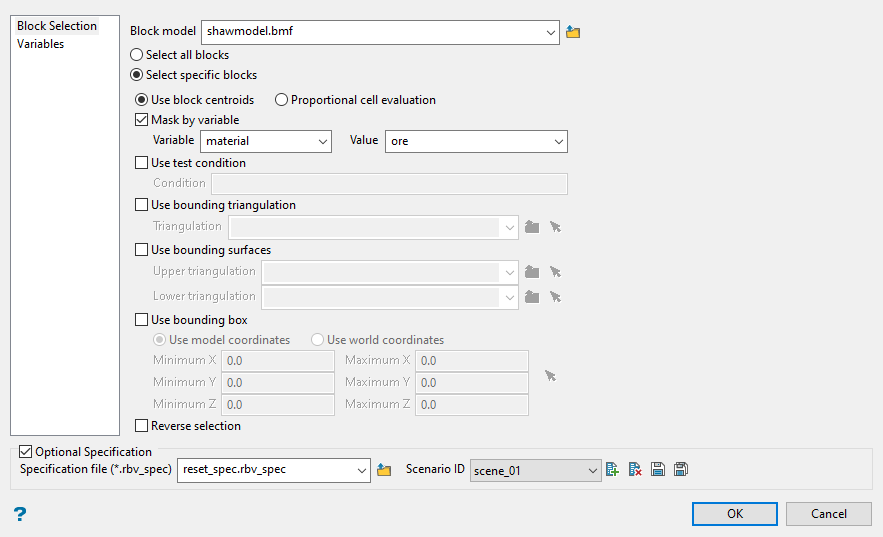Screen dimensions: 883x537
Task: Enable Use test condition checkbox
Action: click(141, 163)
